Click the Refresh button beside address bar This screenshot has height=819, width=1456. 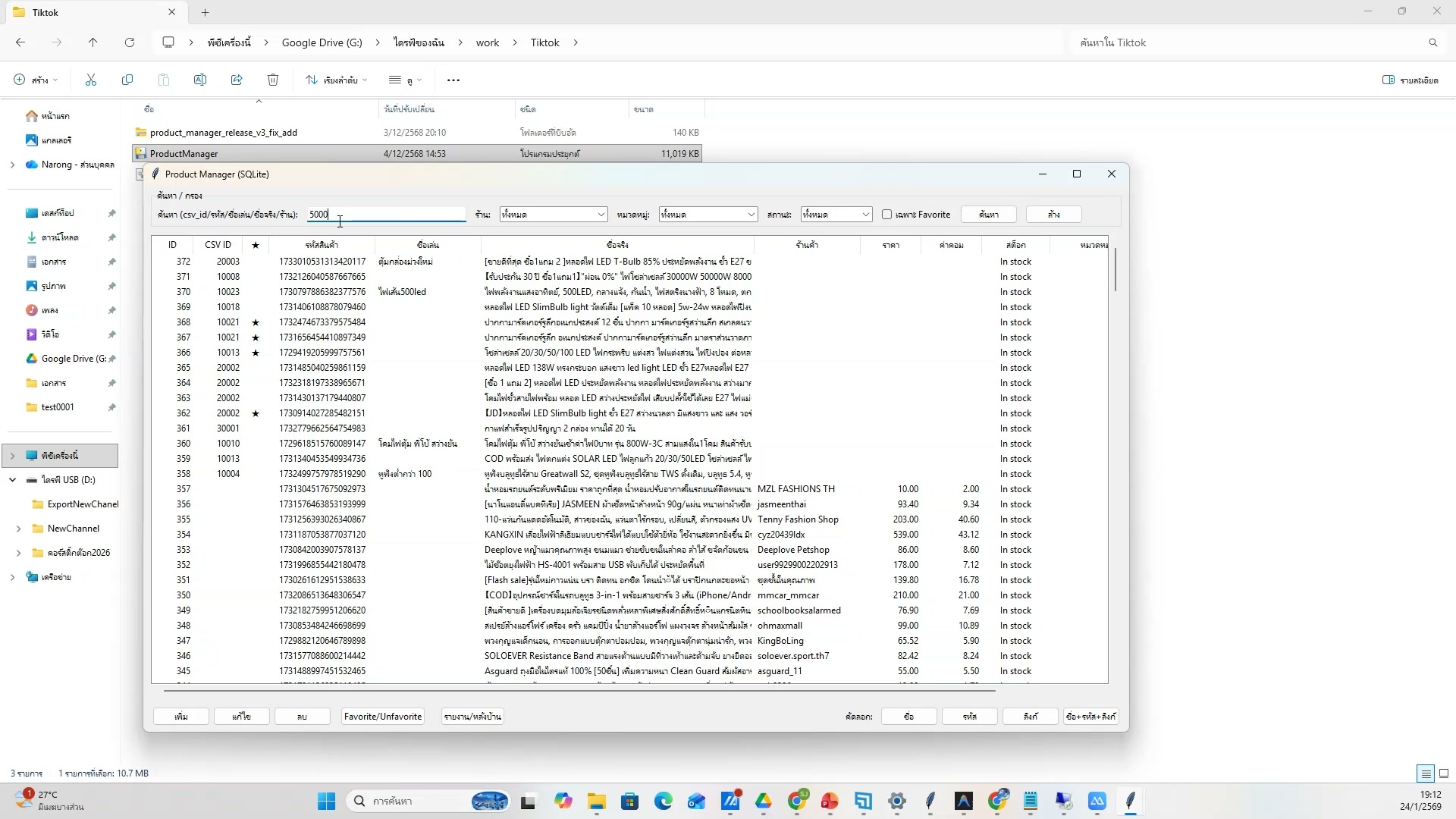(130, 42)
